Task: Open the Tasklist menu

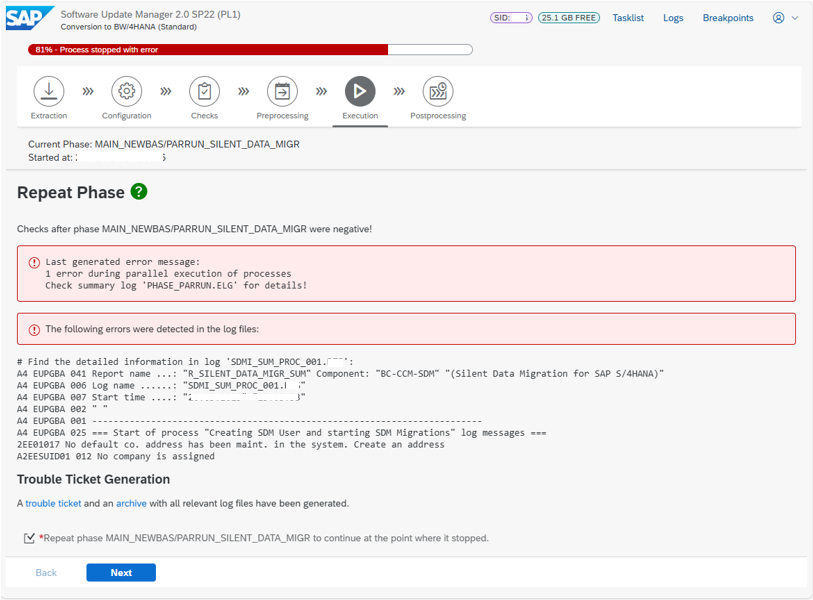Action: coord(628,18)
